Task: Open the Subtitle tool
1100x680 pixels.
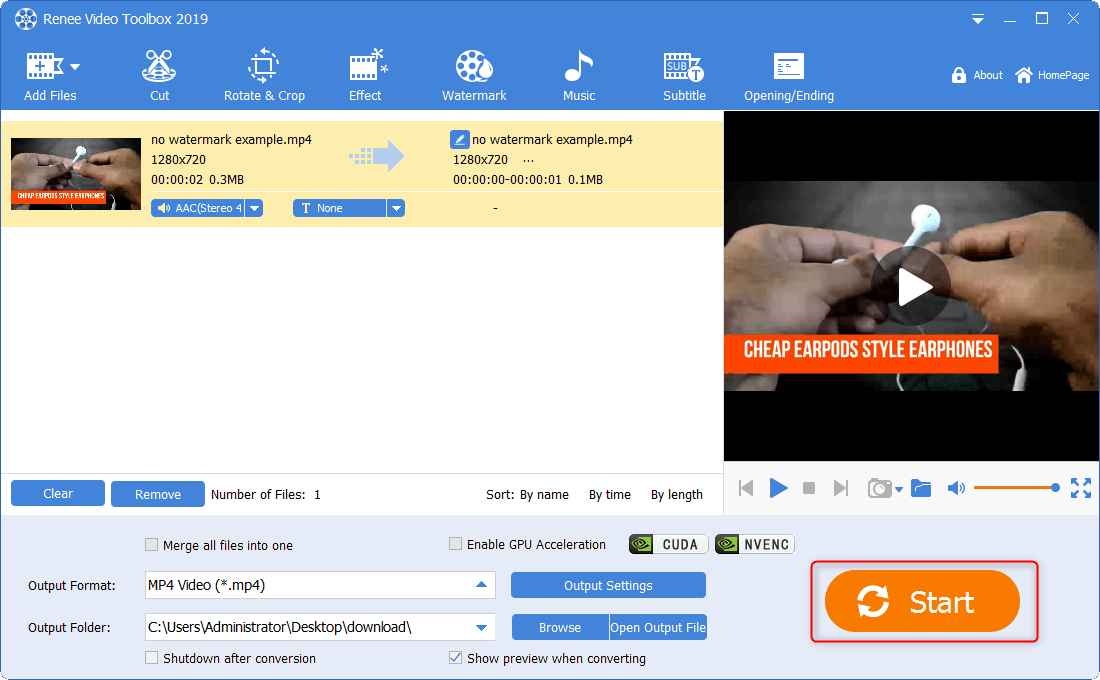Action: click(x=684, y=76)
